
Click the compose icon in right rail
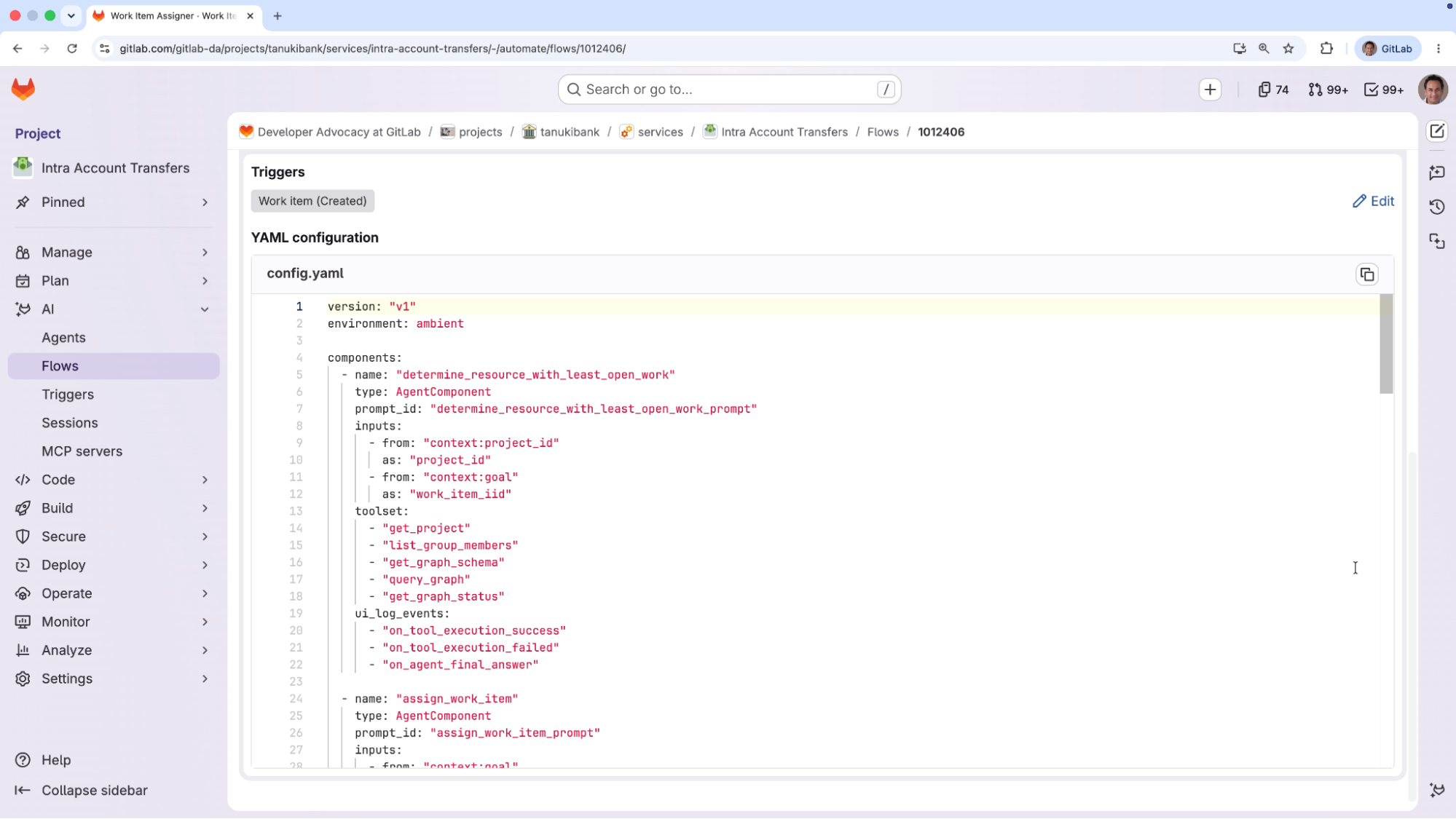tap(1437, 132)
